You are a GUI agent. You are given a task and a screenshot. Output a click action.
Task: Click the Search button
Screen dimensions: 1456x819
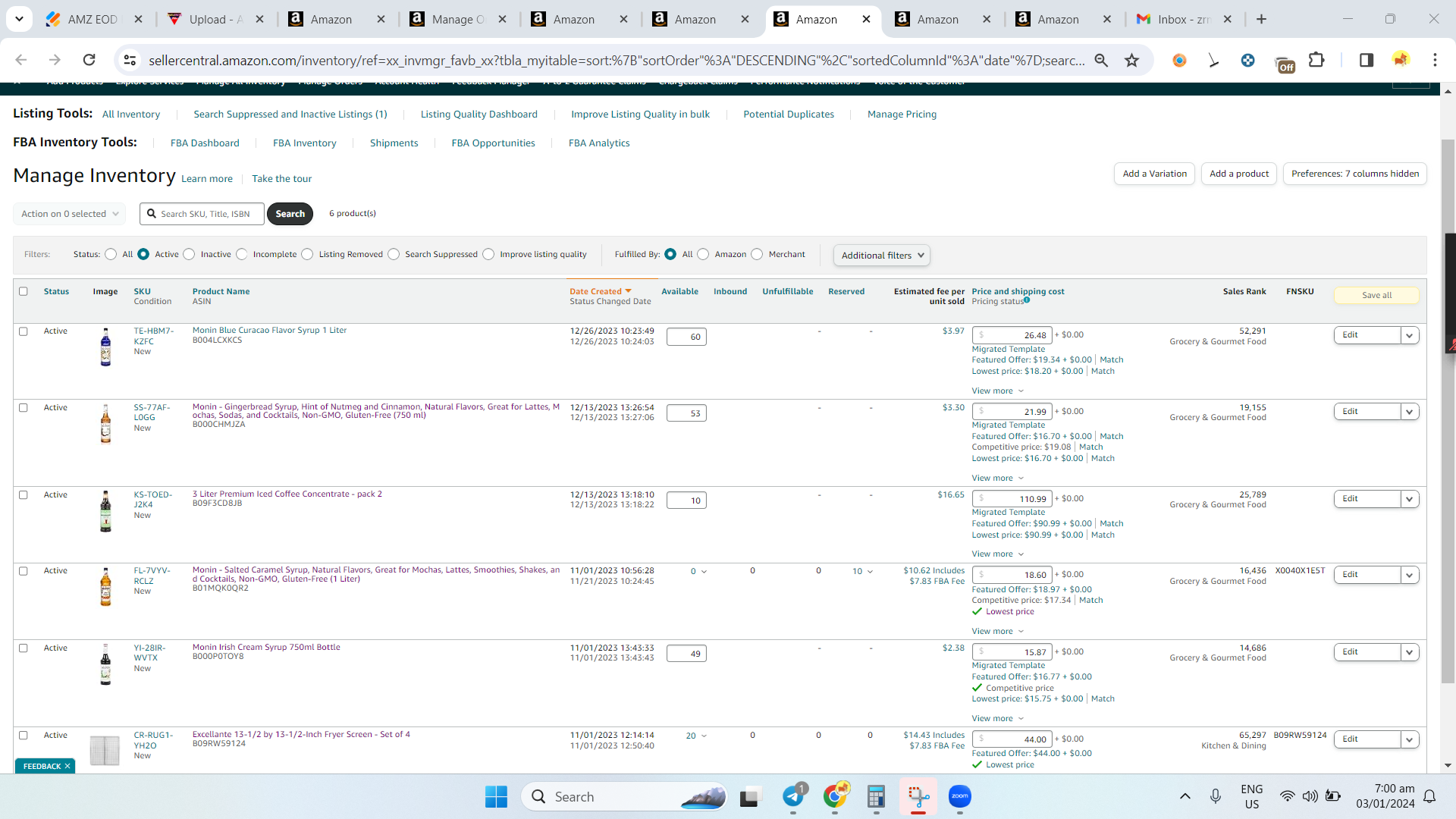click(x=290, y=214)
